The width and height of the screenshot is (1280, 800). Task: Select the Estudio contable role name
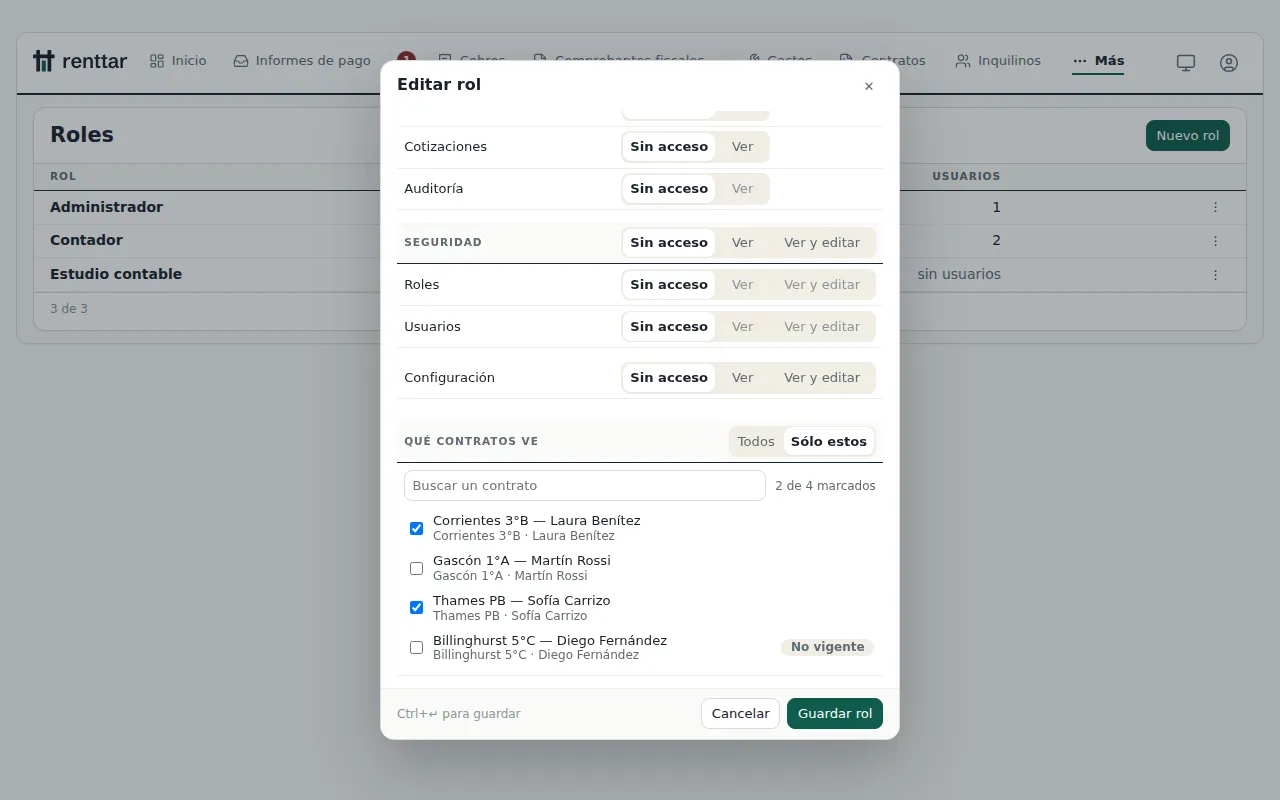[116, 274]
